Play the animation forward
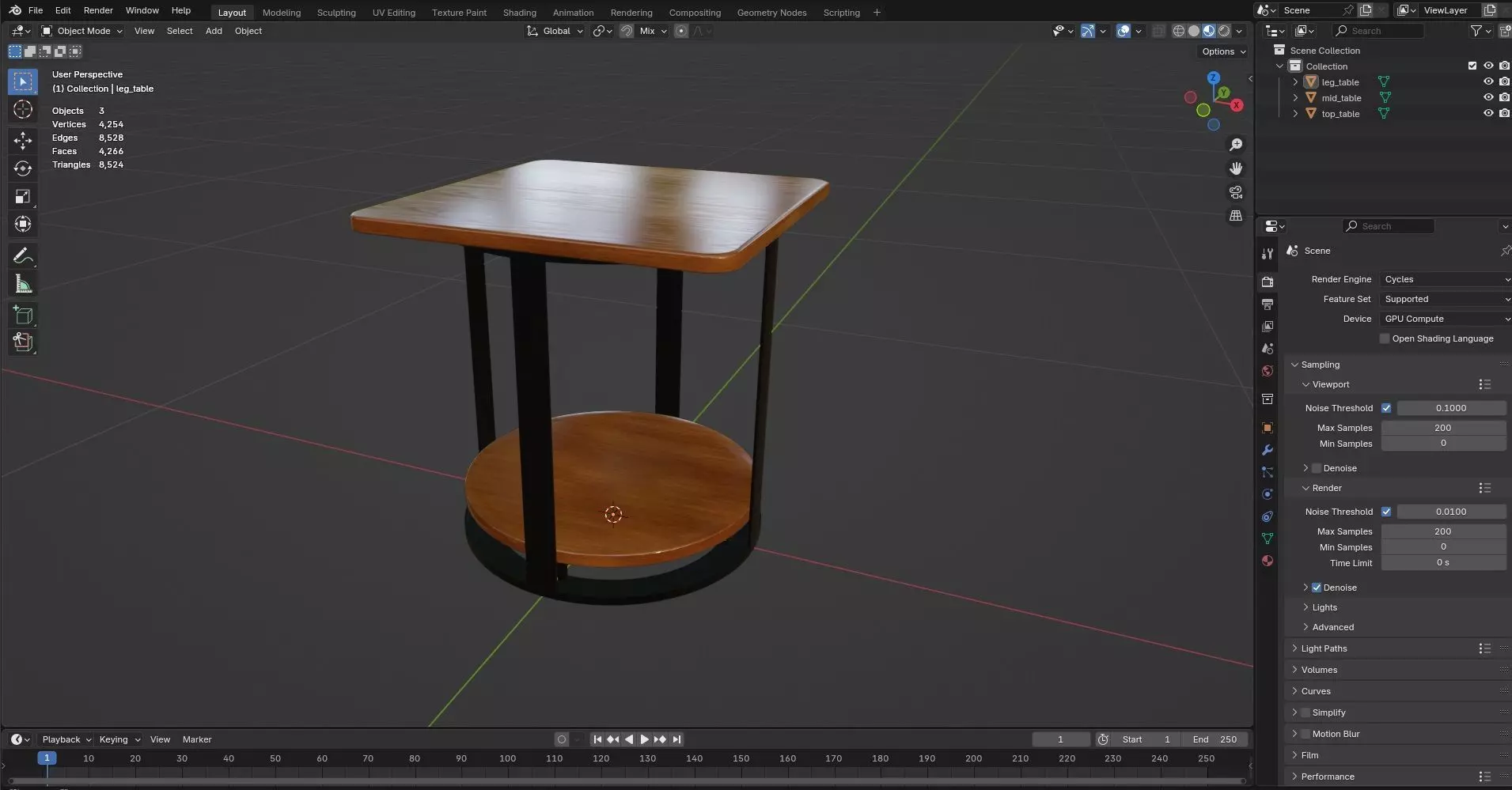Image resolution: width=1512 pixels, height=790 pixels. click(x=644, y=739)
